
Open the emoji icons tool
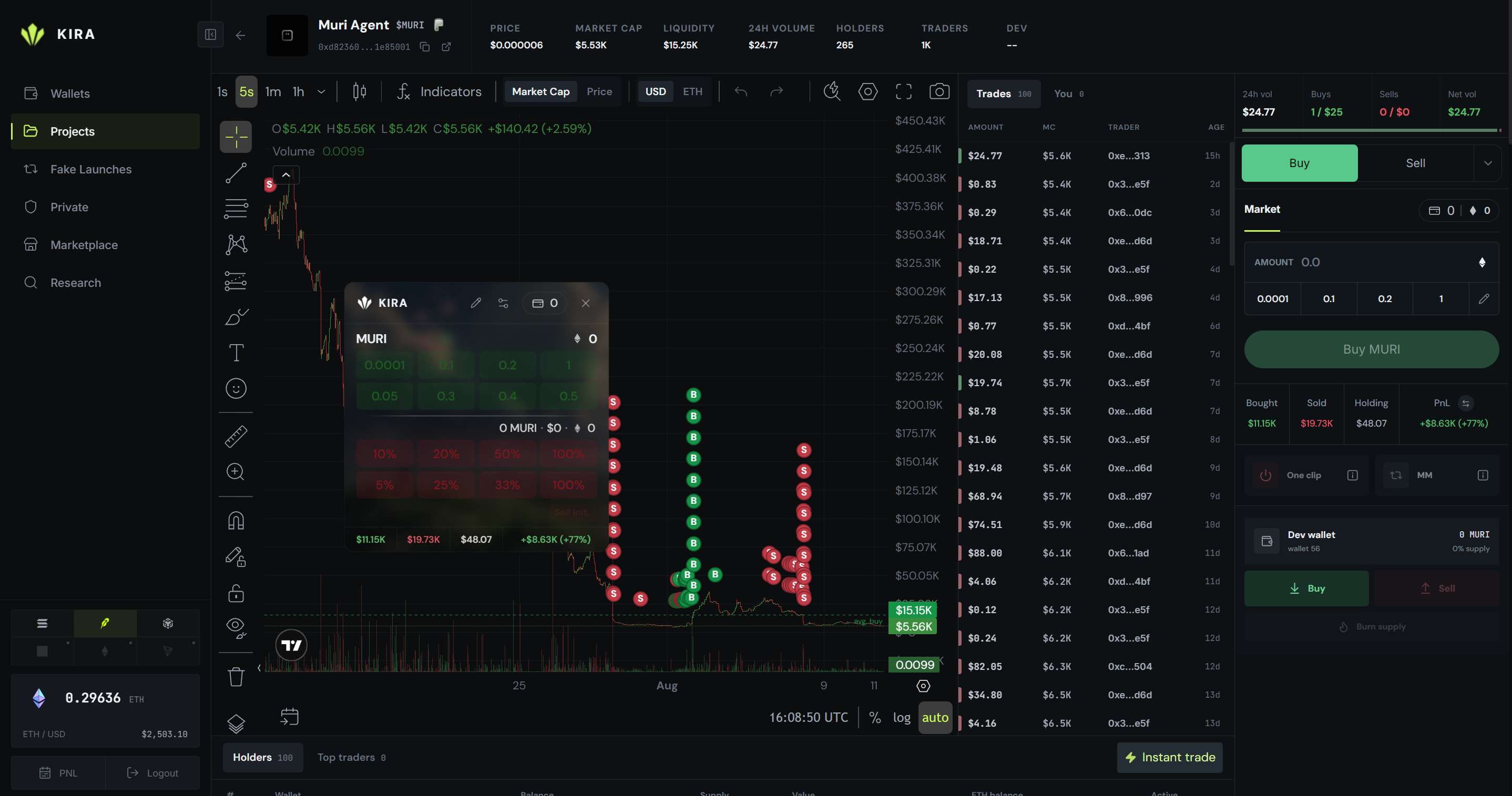pyautogui.click(x=236, y=388)
